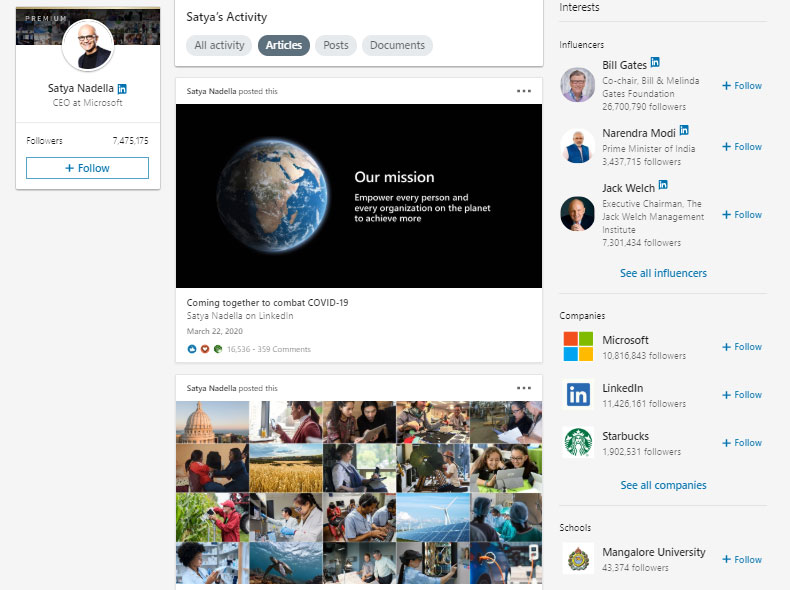
Task: Click the like reaction icon on the article
Action: pyautogui.click(x=192, y=349)
